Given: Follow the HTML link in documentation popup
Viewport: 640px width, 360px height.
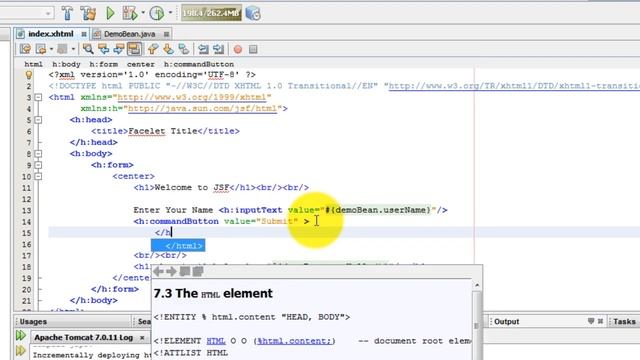Looking at the screenshot, I should (216, 341).
